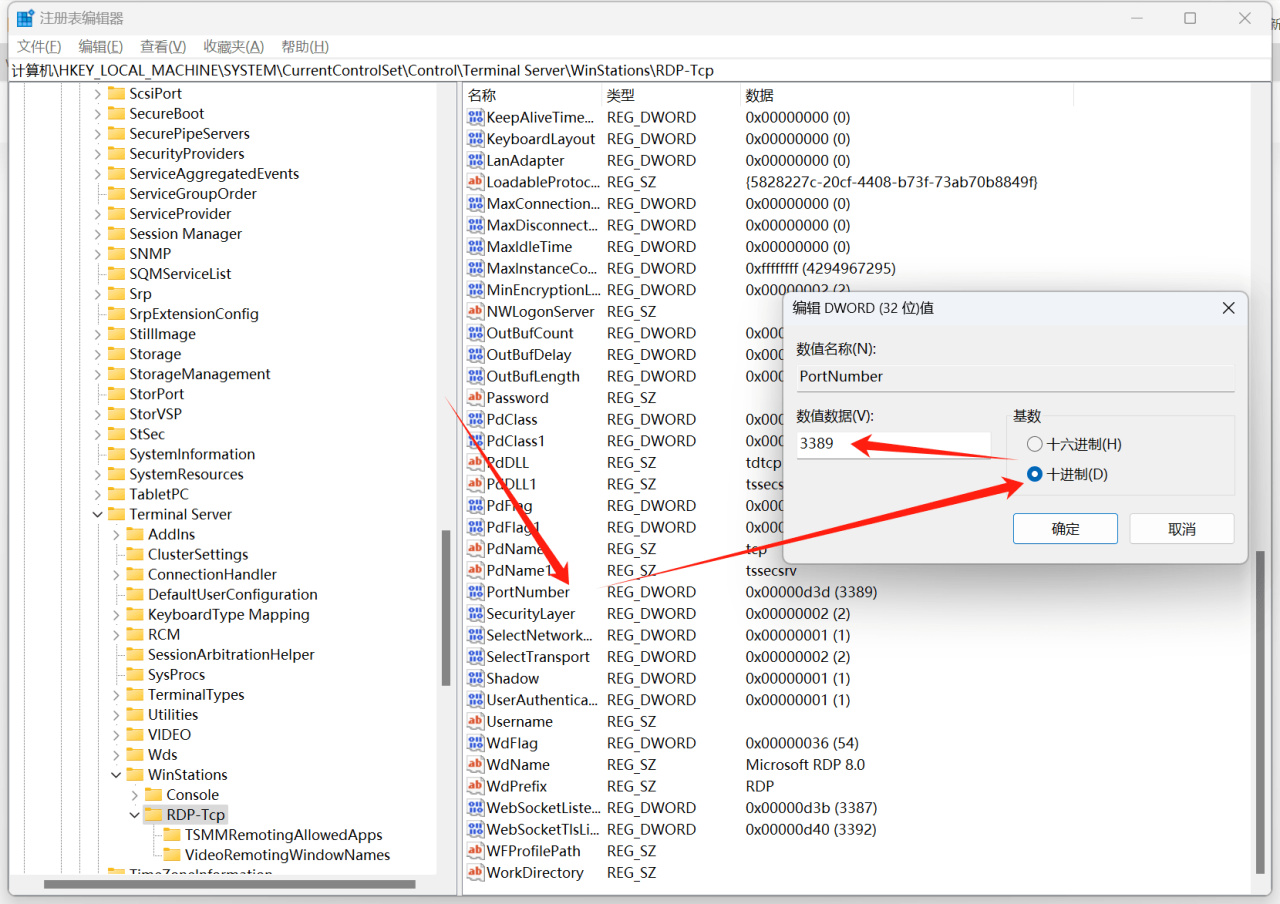Click the tree pane horizontal scrollbar thumb
This screenshot has height=904, width=1280.
click(x=229, y=884)
